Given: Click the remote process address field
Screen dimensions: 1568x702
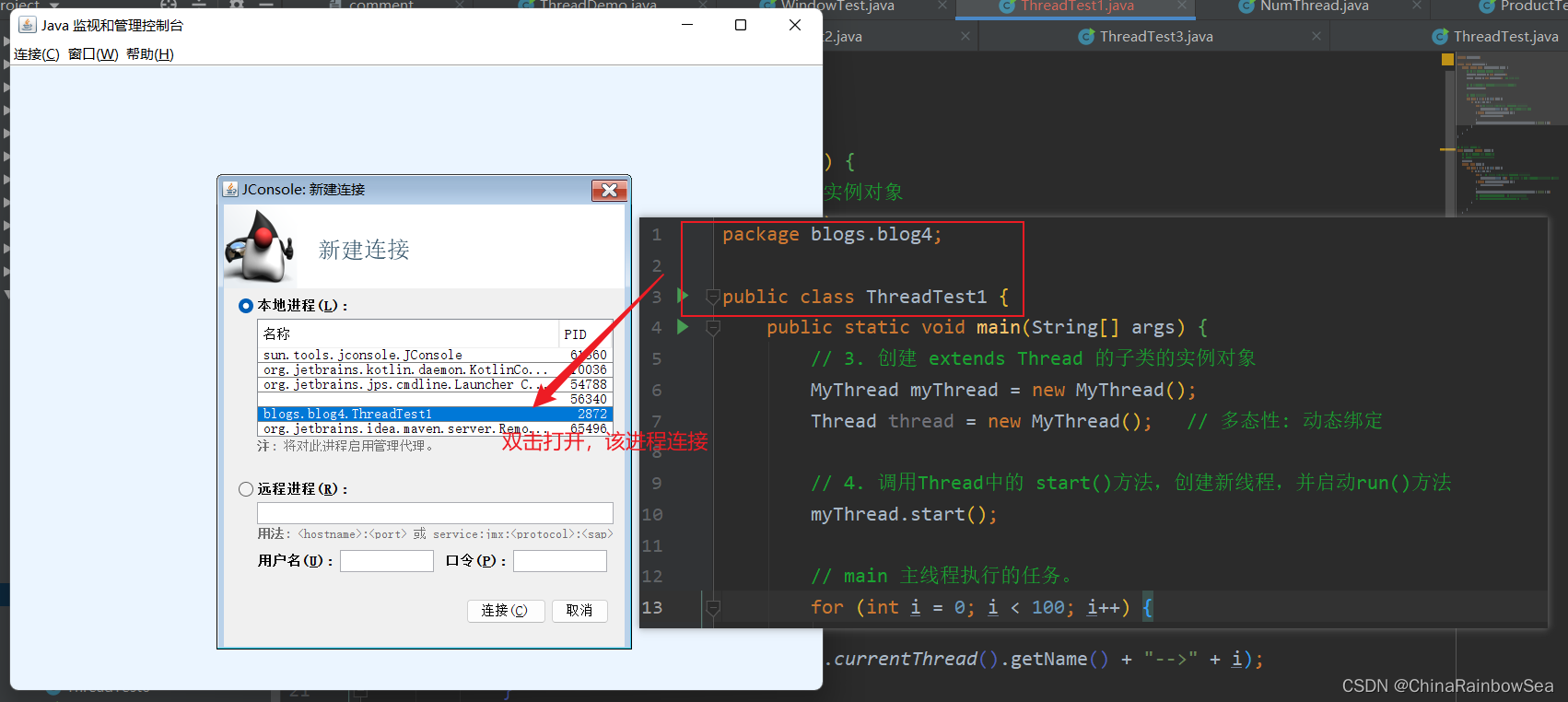Looking at the screenshot, I should [435, 513].
